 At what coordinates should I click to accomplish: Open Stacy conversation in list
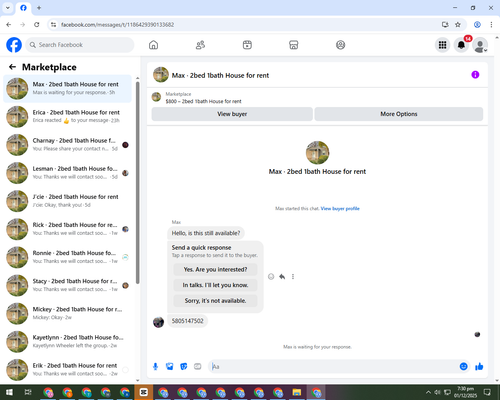point(67,285)
